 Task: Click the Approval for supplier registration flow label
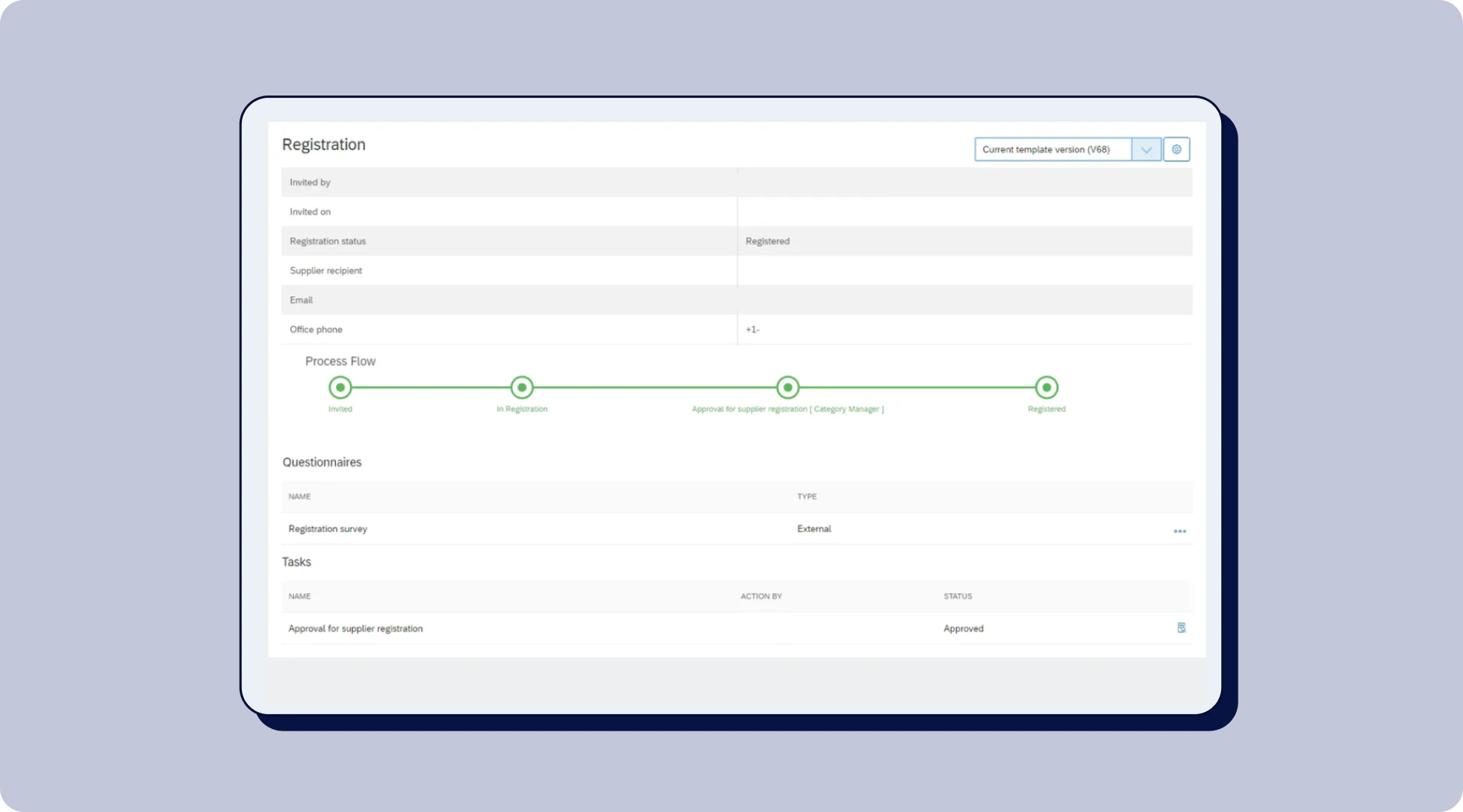coord(787,409)
